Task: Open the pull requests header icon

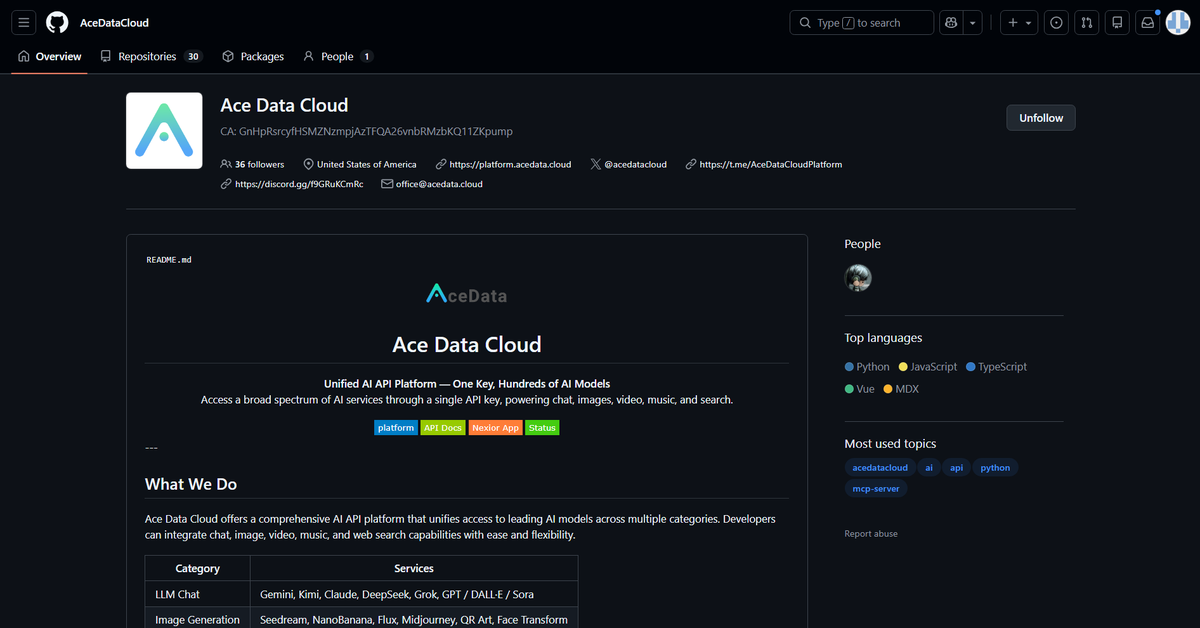Action: pos(1087,22)
